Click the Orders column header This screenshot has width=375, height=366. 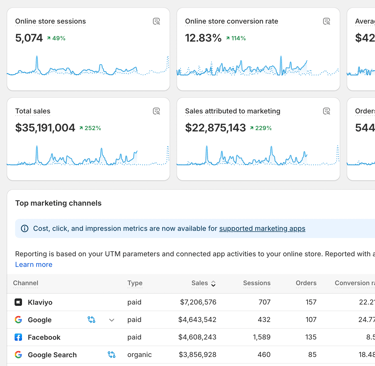306,283
